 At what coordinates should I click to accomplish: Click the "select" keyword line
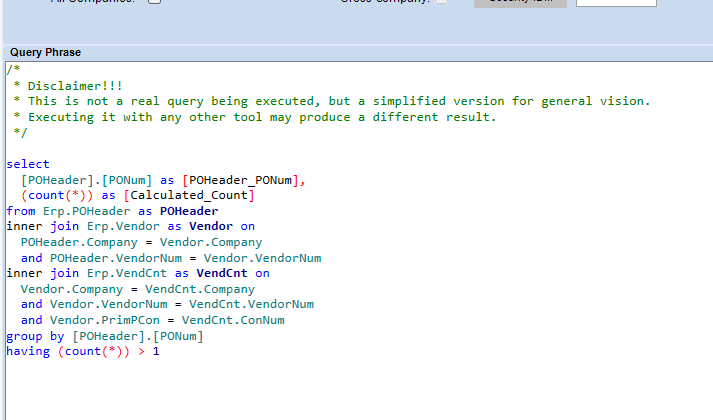point(28,164)
